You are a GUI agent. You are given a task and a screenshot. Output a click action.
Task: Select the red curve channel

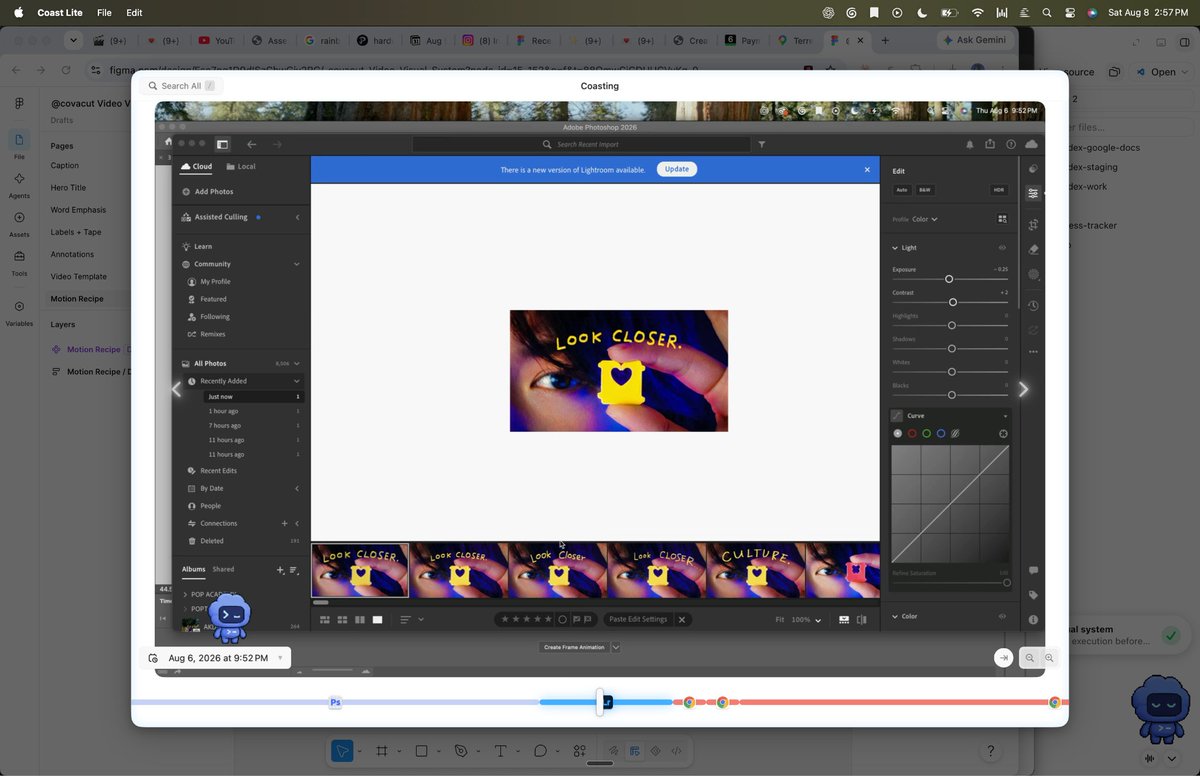[912, 434]
